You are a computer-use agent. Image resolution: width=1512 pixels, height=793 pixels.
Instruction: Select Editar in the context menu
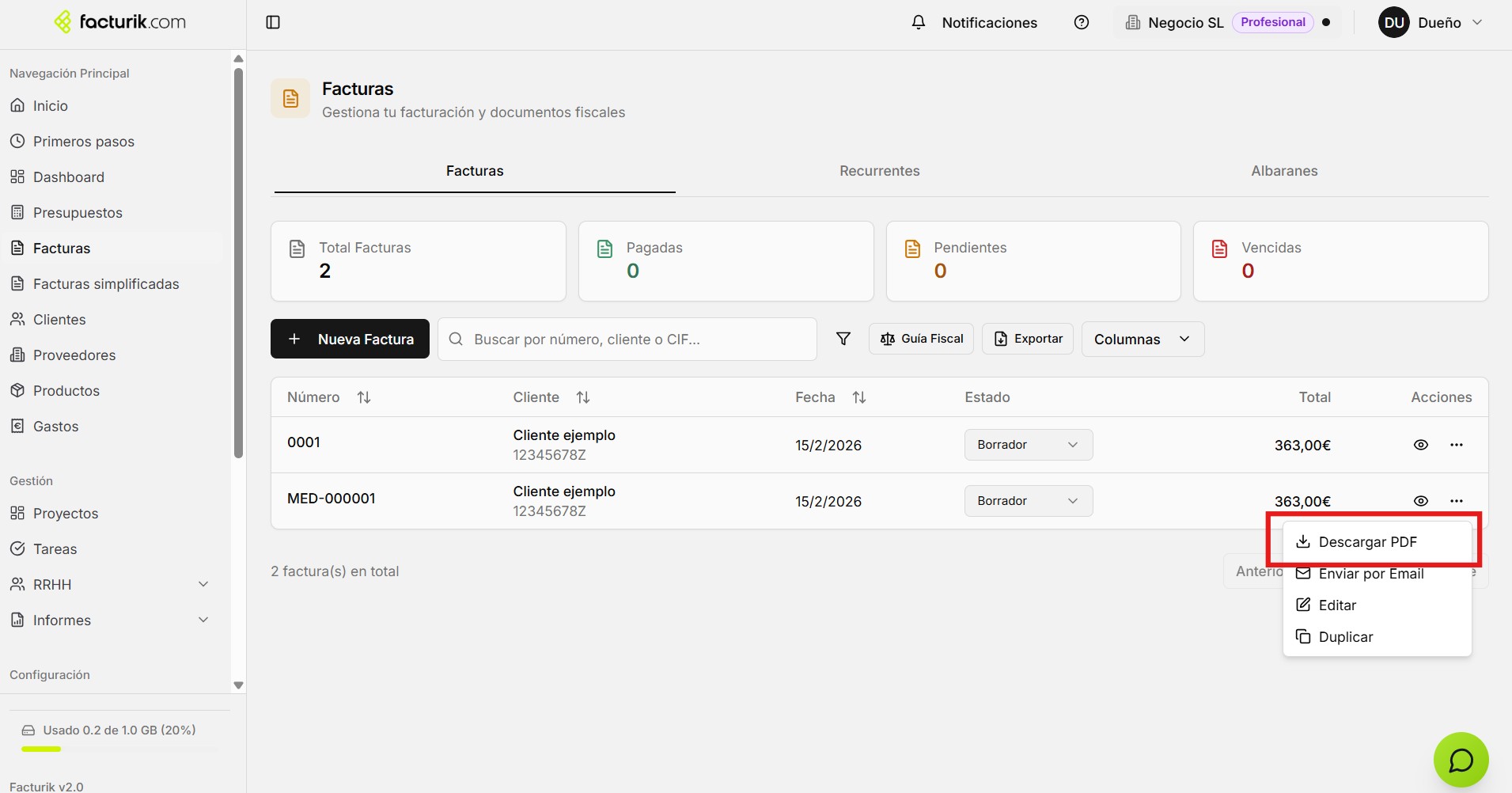pos(1377,605)
